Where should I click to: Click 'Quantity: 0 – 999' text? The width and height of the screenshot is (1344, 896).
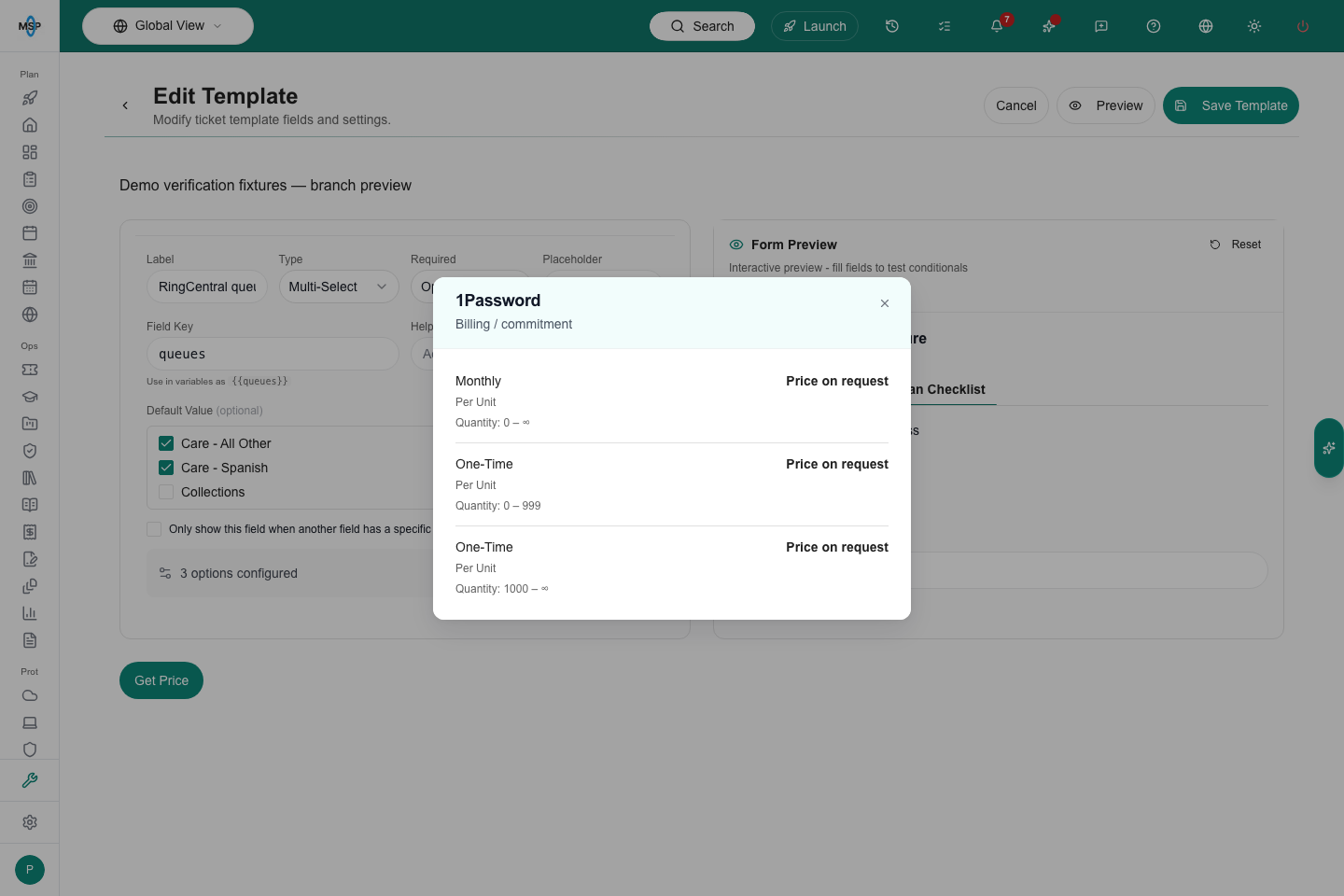point(498,506)
